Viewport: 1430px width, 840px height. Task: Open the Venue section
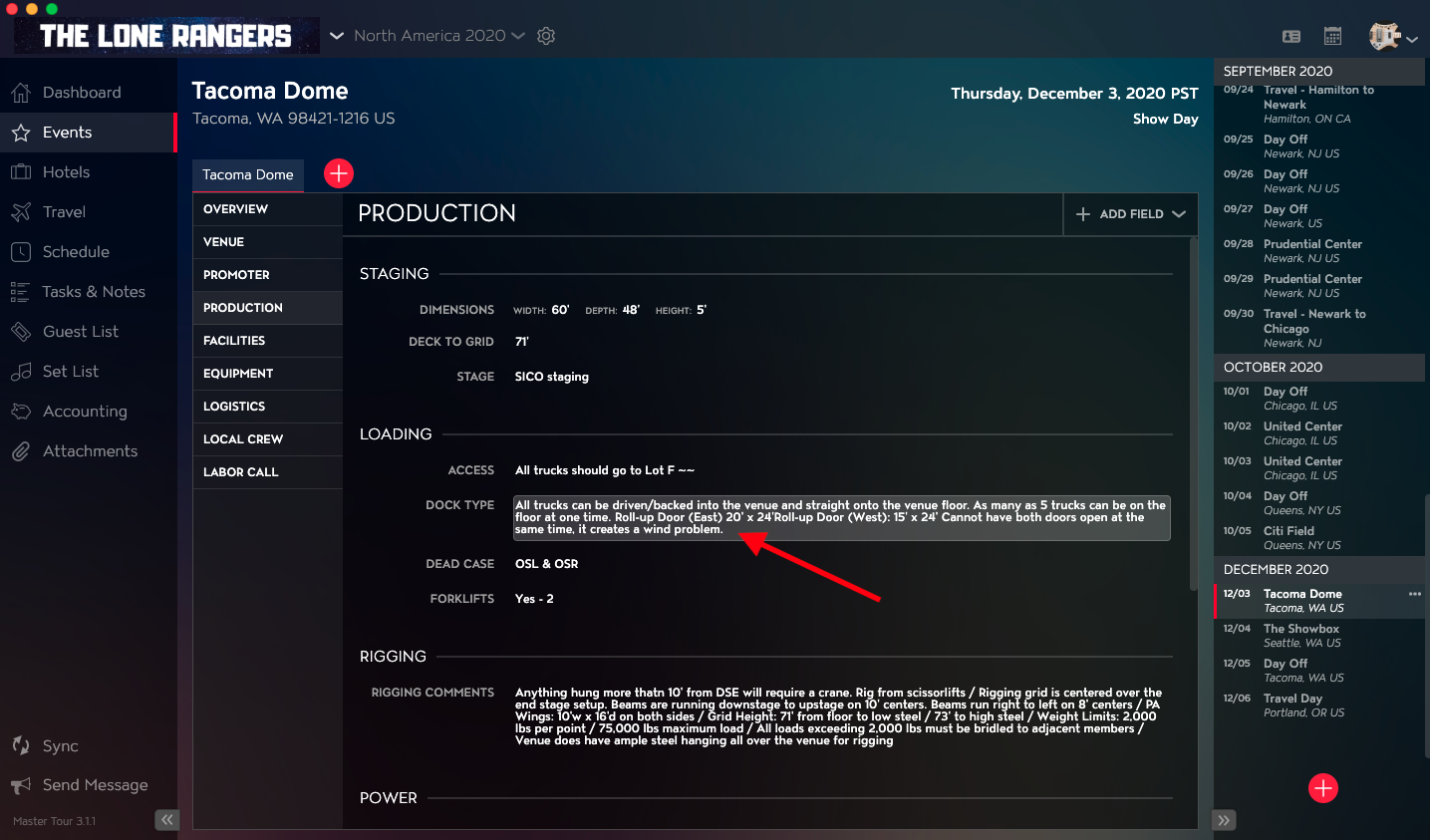[x=267, y=242]
